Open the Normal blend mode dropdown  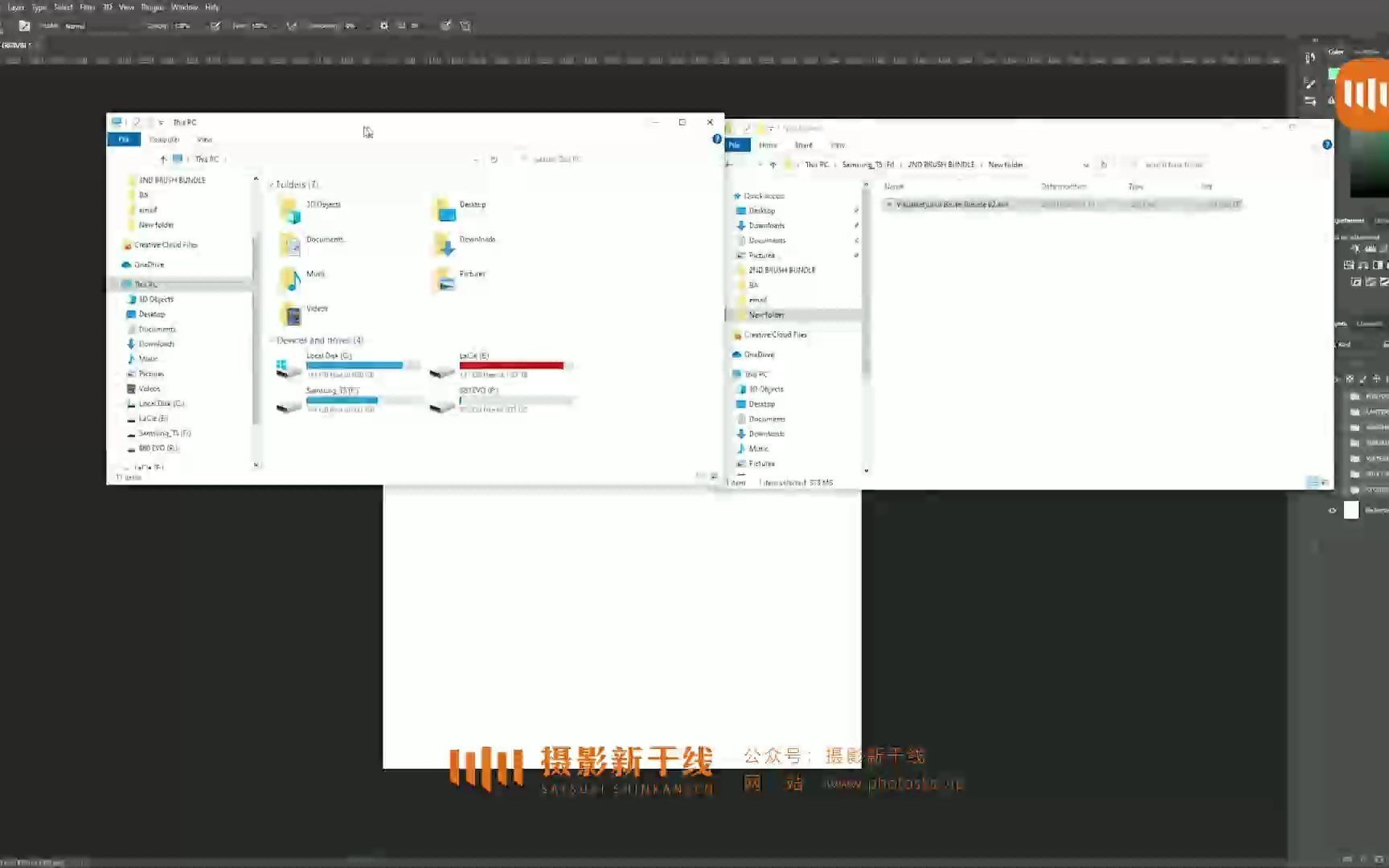point(76,25)
